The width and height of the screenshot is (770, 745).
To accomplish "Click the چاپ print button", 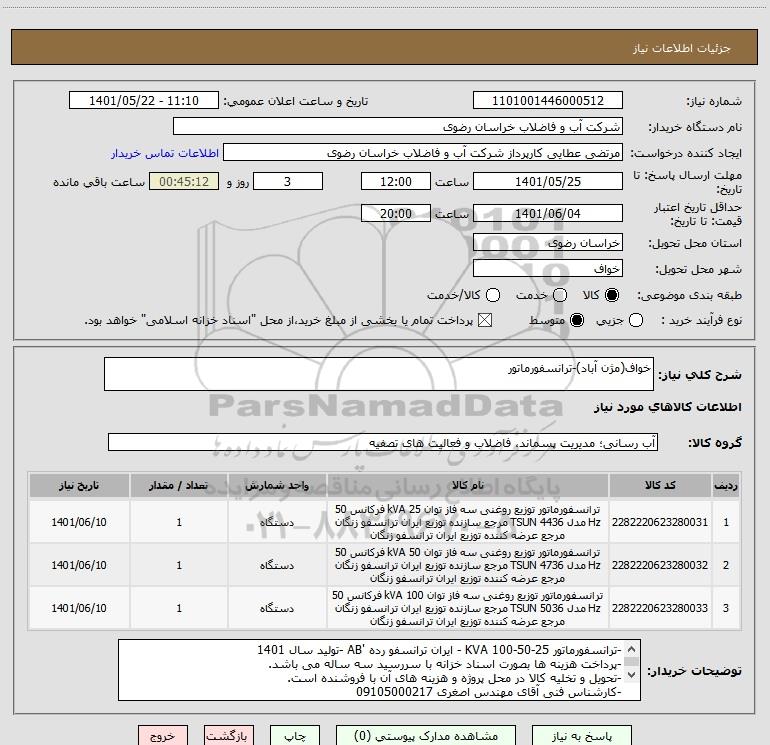I will pos(295,736).
